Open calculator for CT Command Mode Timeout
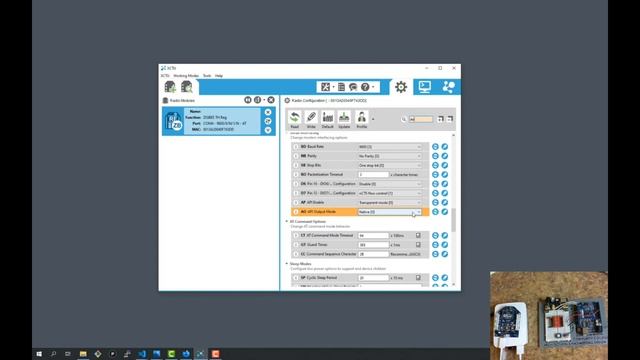The width and height of the screenshot is (640, 360). [418, 236]
